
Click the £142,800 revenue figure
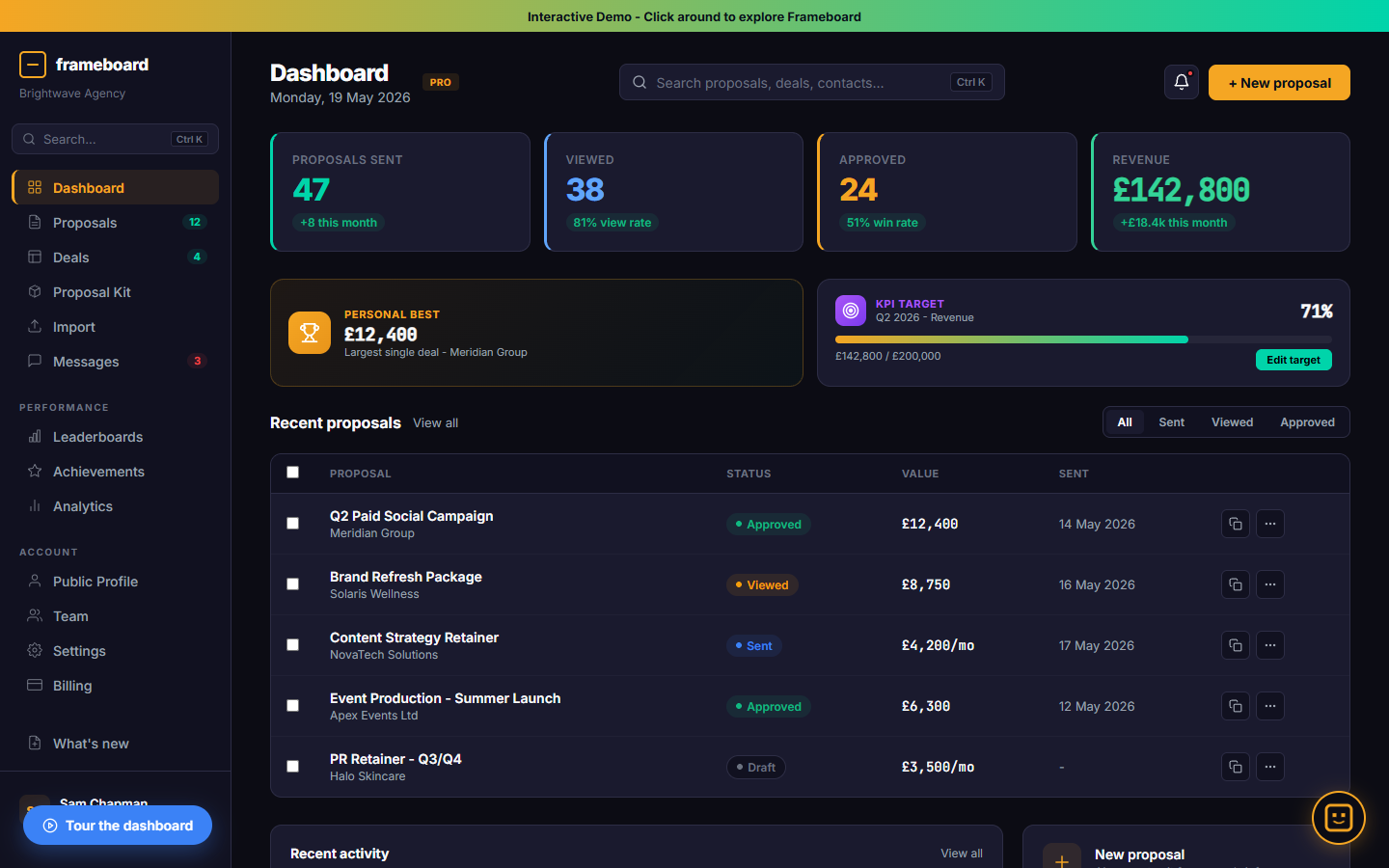click(1182, 190)
